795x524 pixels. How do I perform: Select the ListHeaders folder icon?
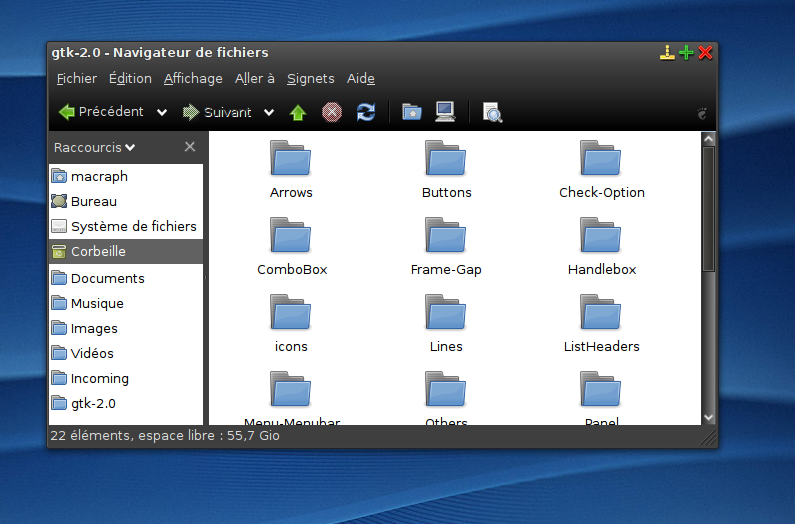tap(601, 312)
